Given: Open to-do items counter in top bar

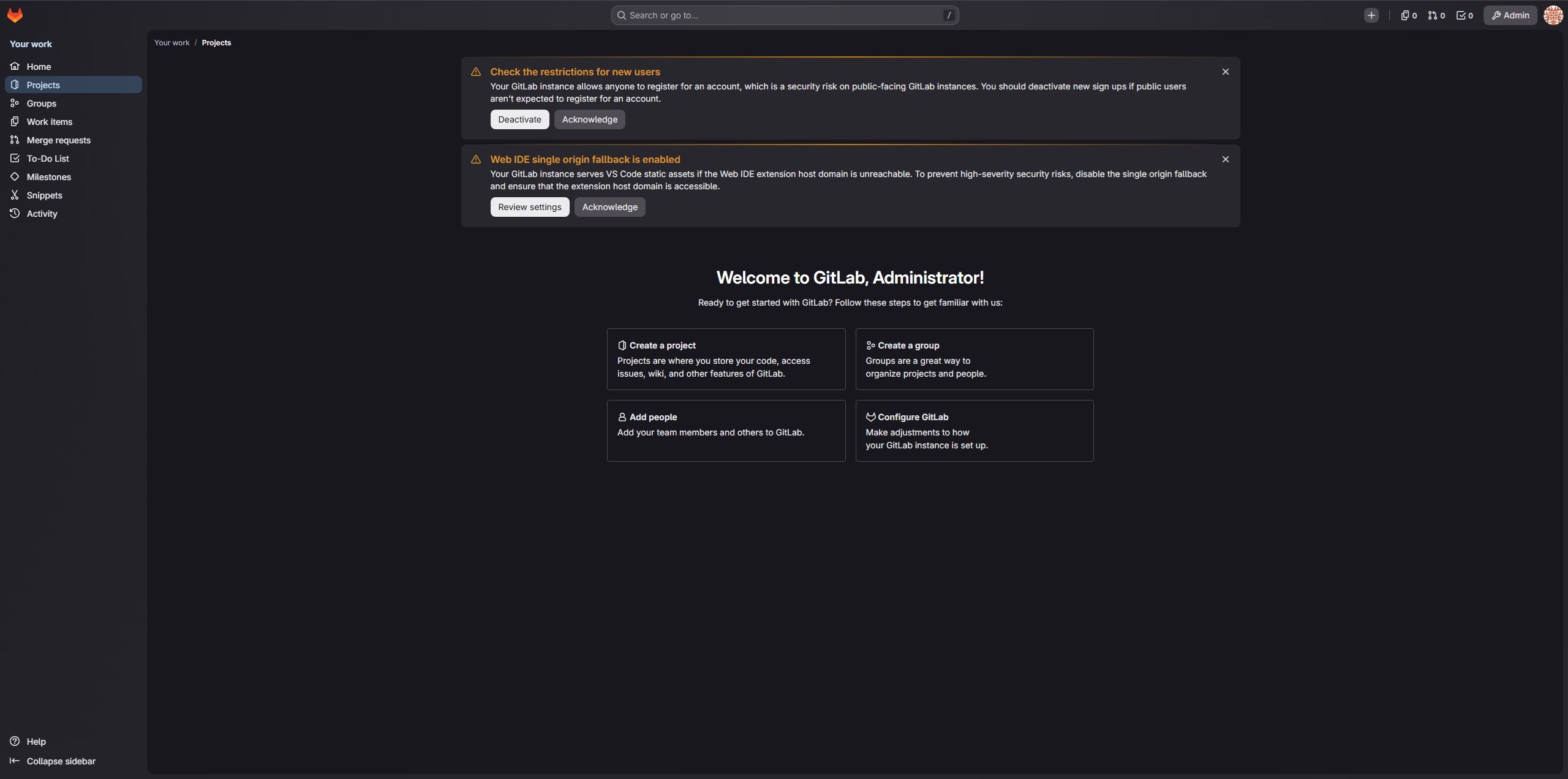Looking at the screenshot, I should point(1464,16).
